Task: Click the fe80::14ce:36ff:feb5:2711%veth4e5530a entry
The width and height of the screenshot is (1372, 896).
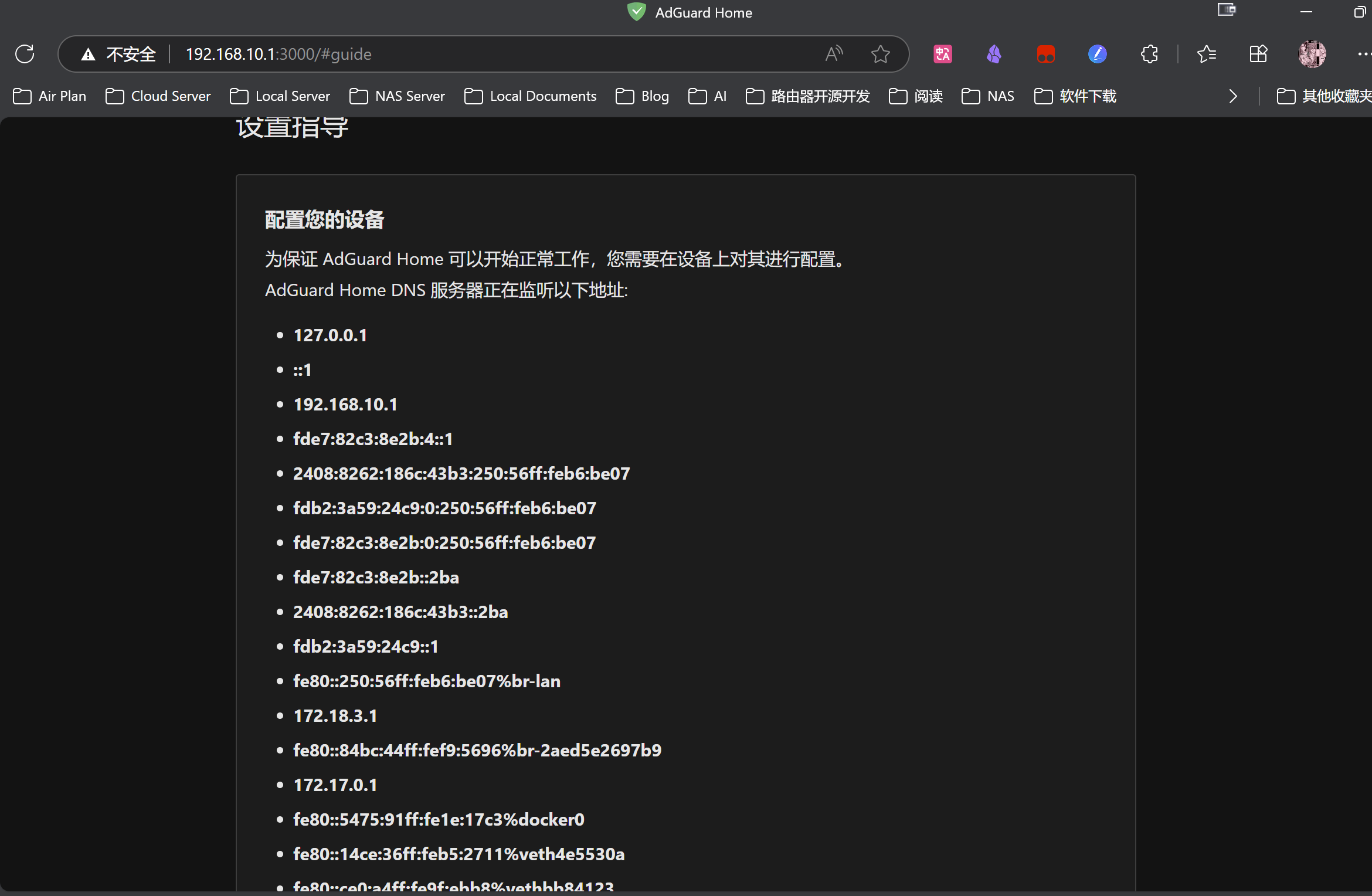Action: 459,854
